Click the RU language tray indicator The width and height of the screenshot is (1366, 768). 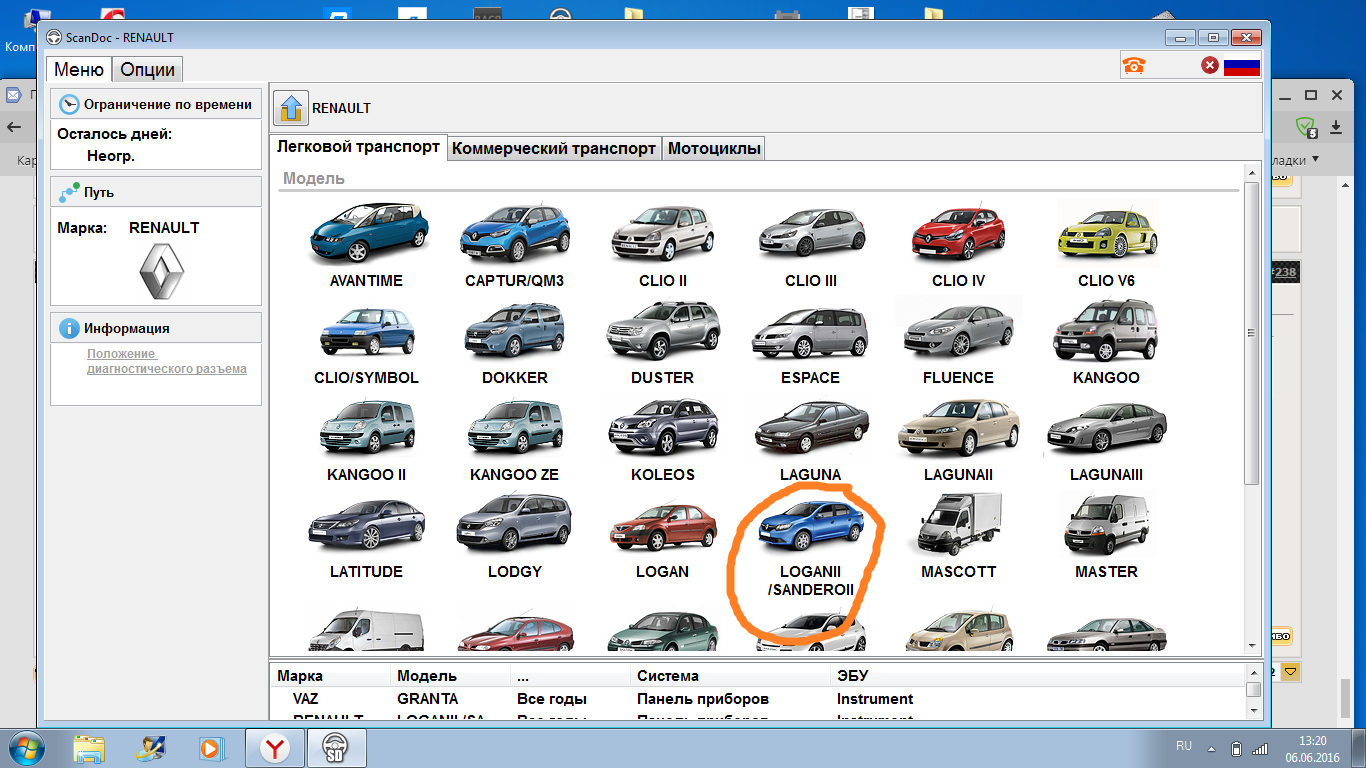pyautogui.click(x=1184, y=746)
